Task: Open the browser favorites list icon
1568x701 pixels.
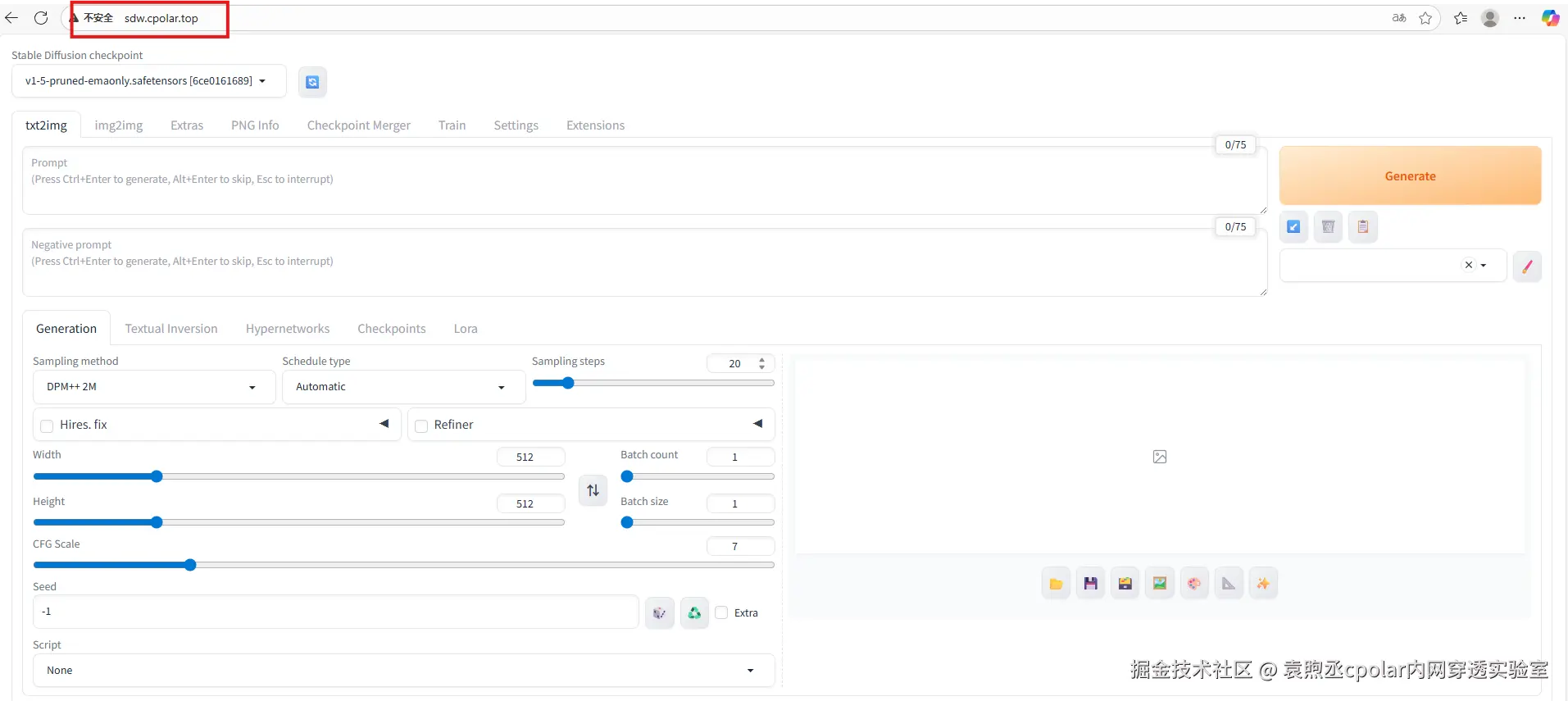Action: coord(1461,18)
